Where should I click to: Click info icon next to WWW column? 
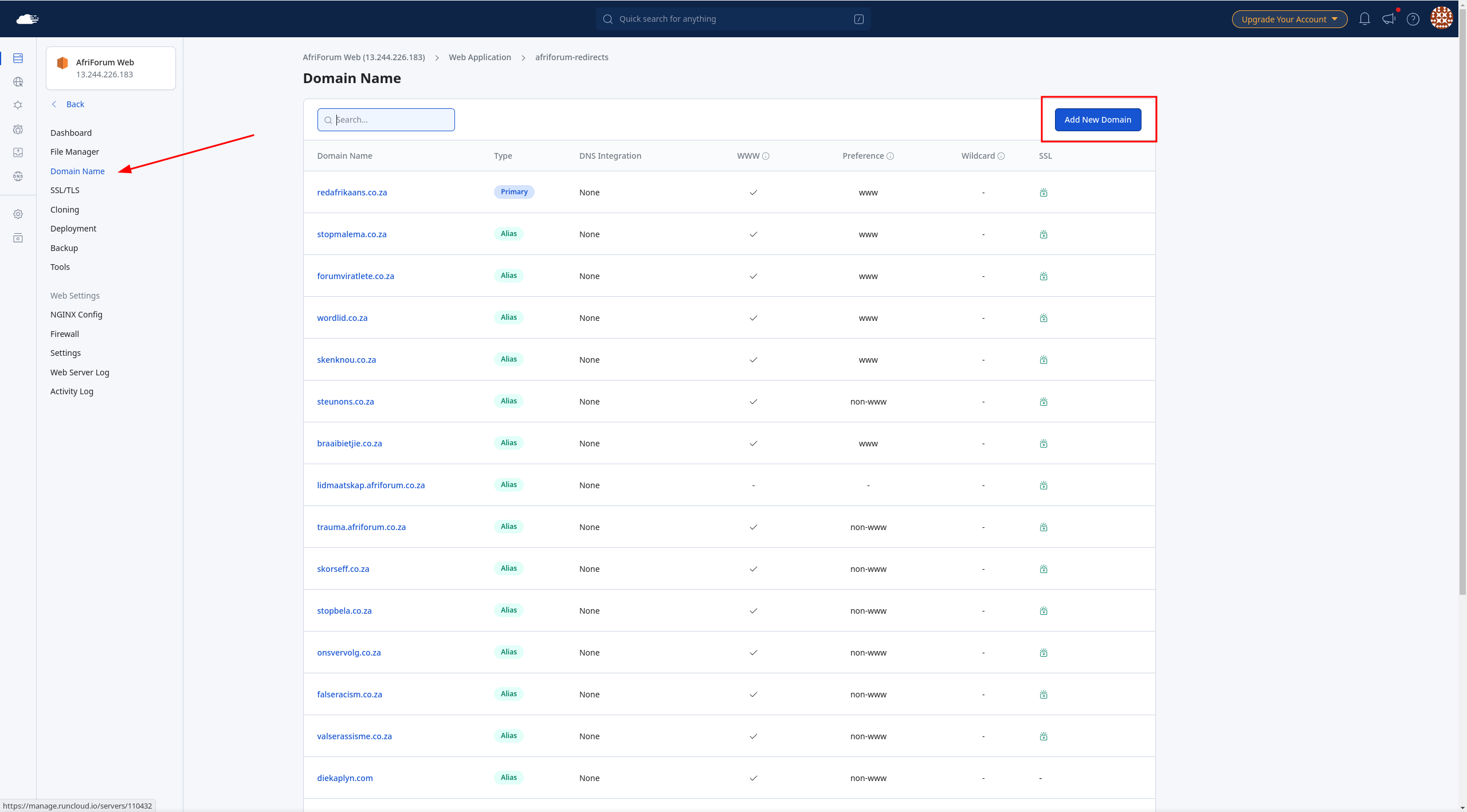tap(766, 156)
